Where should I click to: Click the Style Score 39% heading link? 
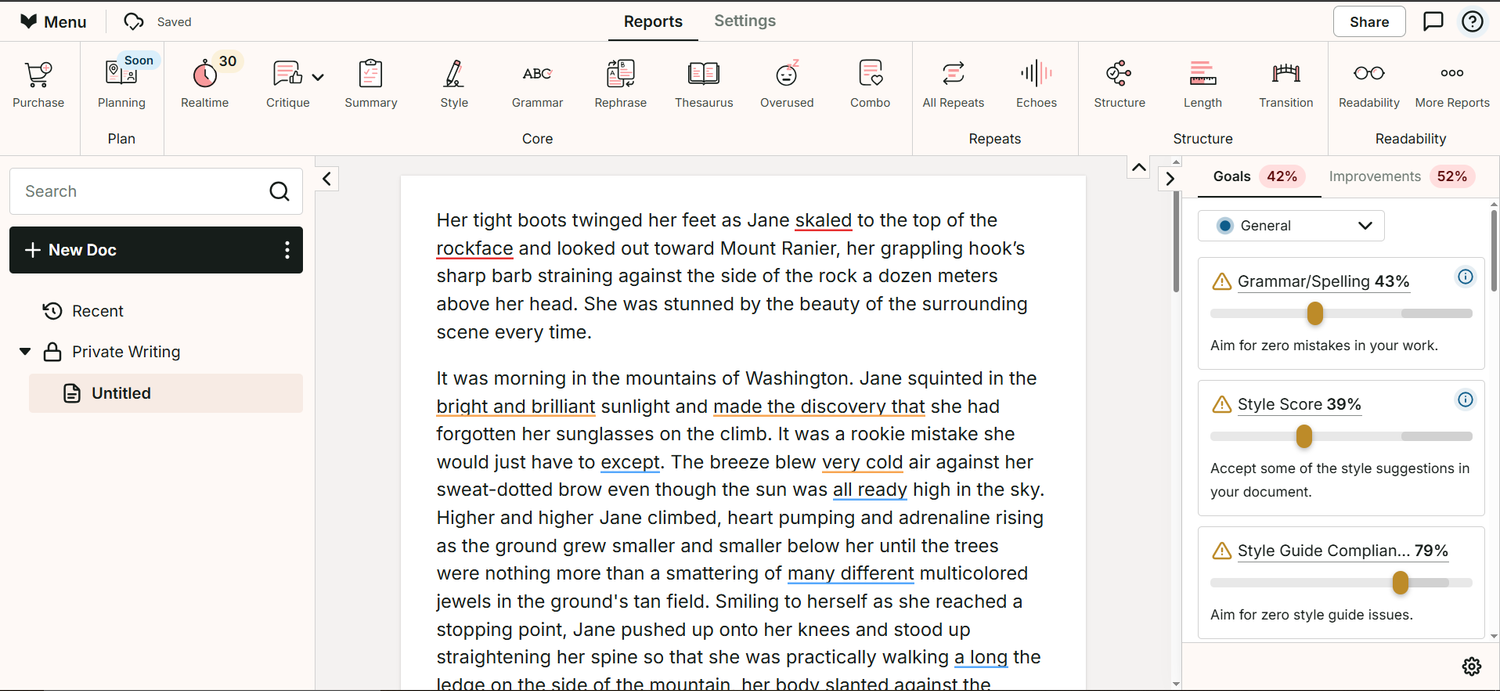[x=1299, y=405]
